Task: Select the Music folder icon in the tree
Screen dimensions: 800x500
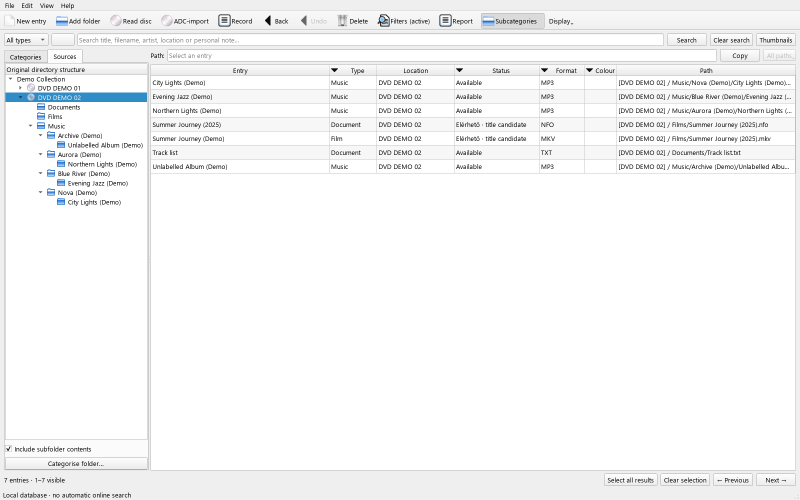Action: (41, 126)
